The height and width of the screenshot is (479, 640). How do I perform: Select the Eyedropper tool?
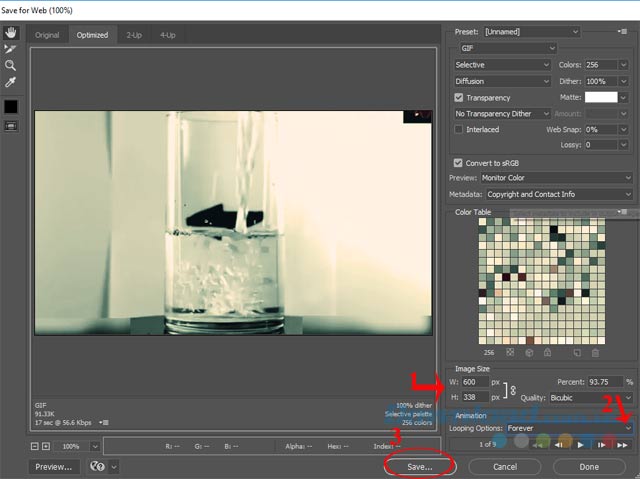pos(11,82)
